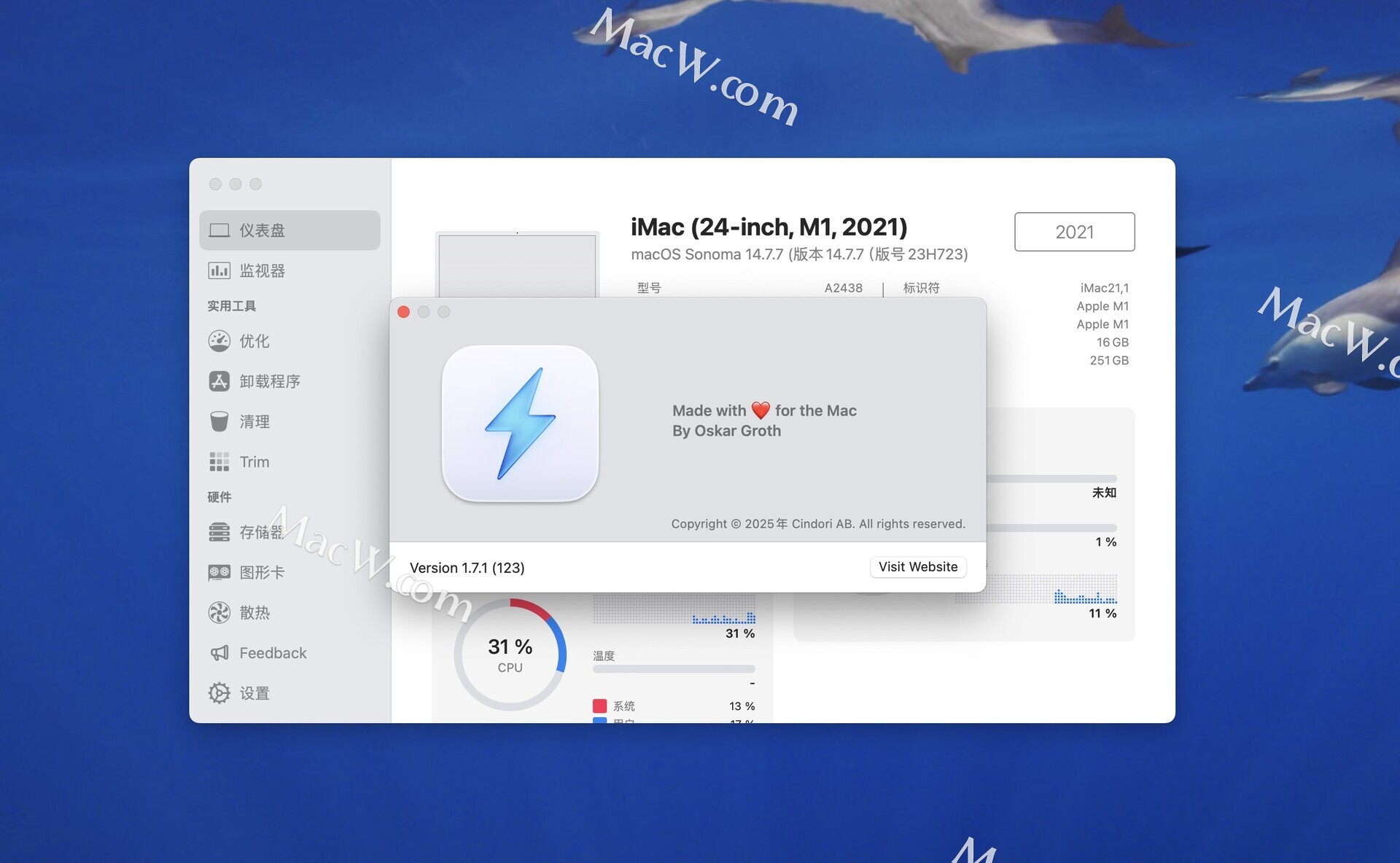Select the 优化 gauge icon
1400x863 pixels.
pyautogui.click(x=219, y=341)
